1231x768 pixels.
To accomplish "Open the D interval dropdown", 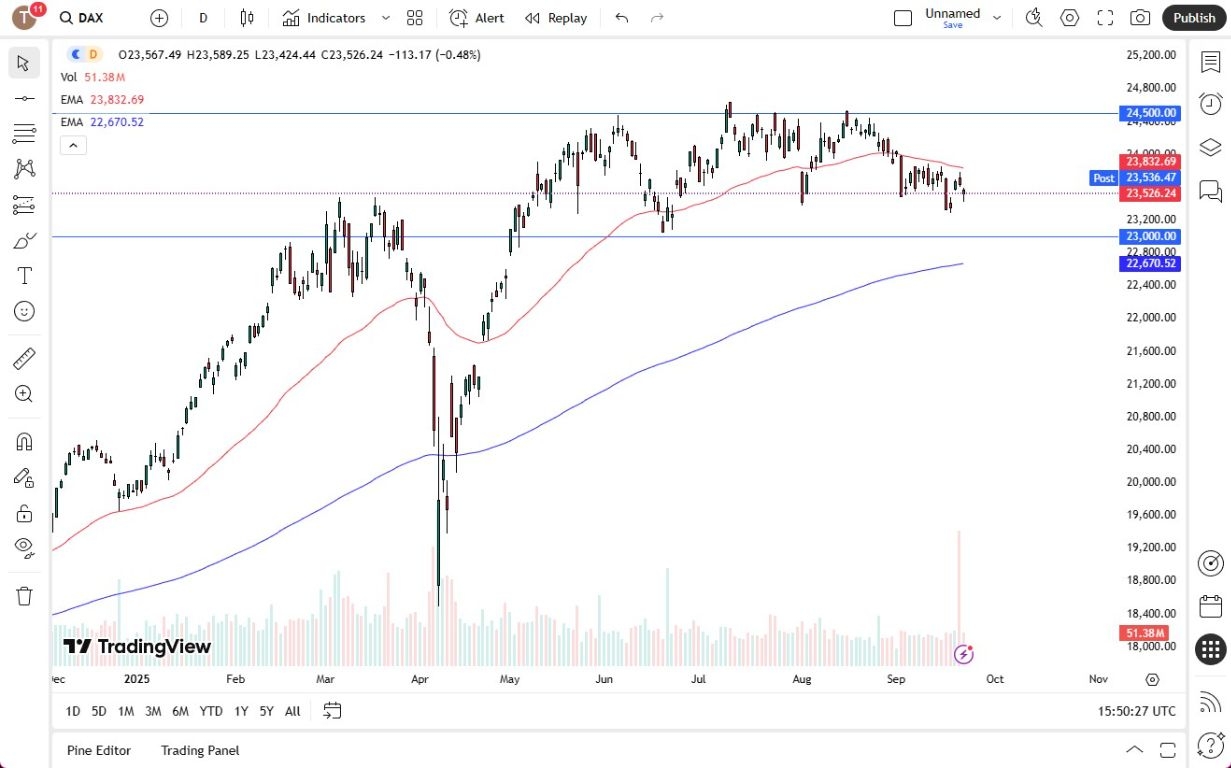I will pyautogui.click(x=203, y=17).
